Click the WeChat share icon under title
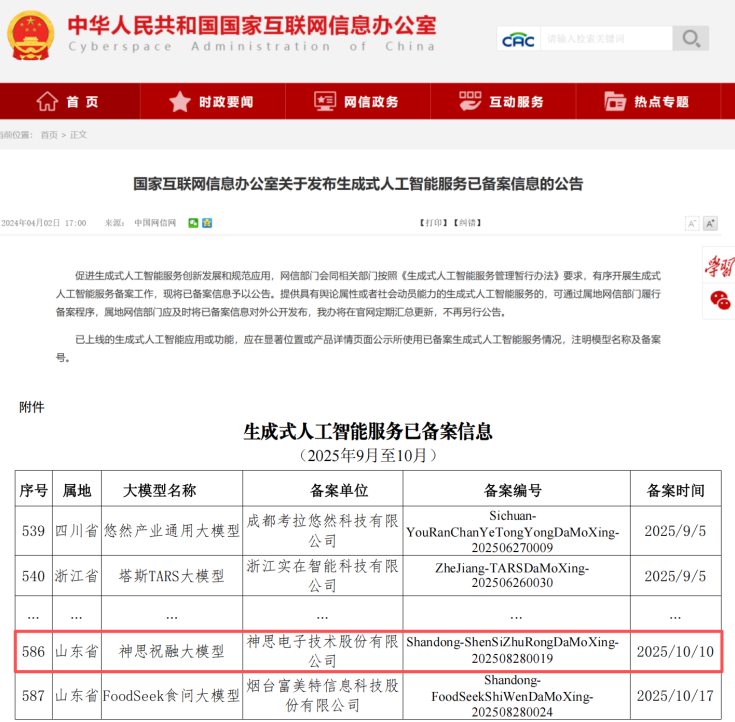The image size is (735, 722). coord(193,222)
